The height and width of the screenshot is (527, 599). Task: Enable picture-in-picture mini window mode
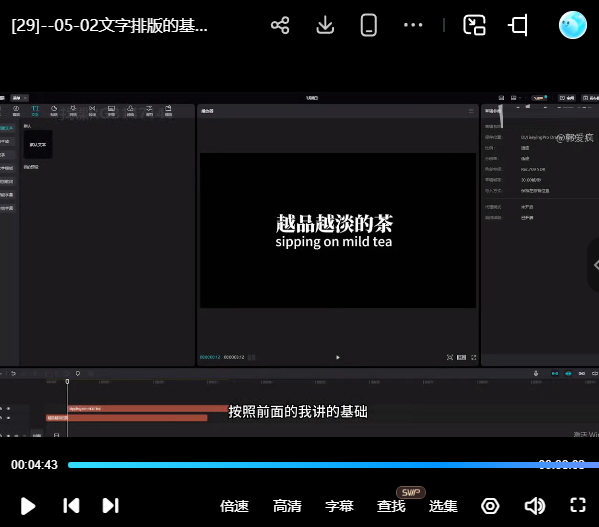(474, 25)
